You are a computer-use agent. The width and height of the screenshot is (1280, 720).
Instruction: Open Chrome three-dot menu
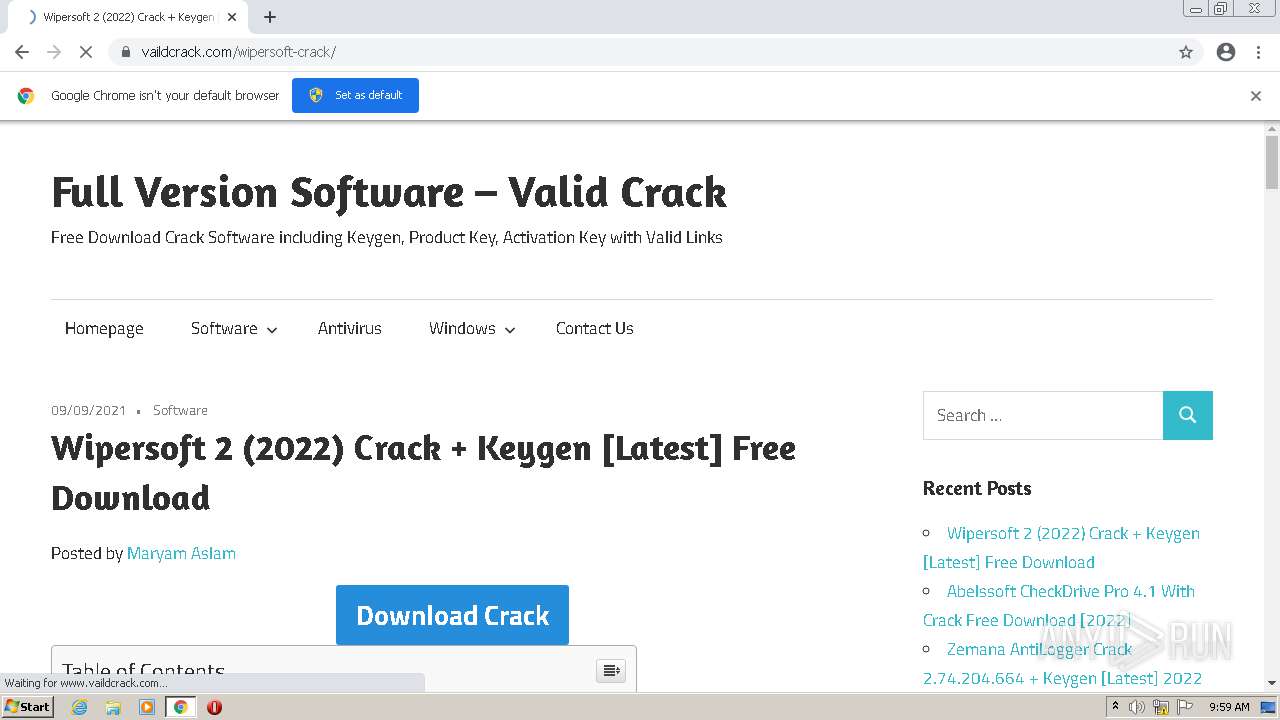click(1258, 52)
